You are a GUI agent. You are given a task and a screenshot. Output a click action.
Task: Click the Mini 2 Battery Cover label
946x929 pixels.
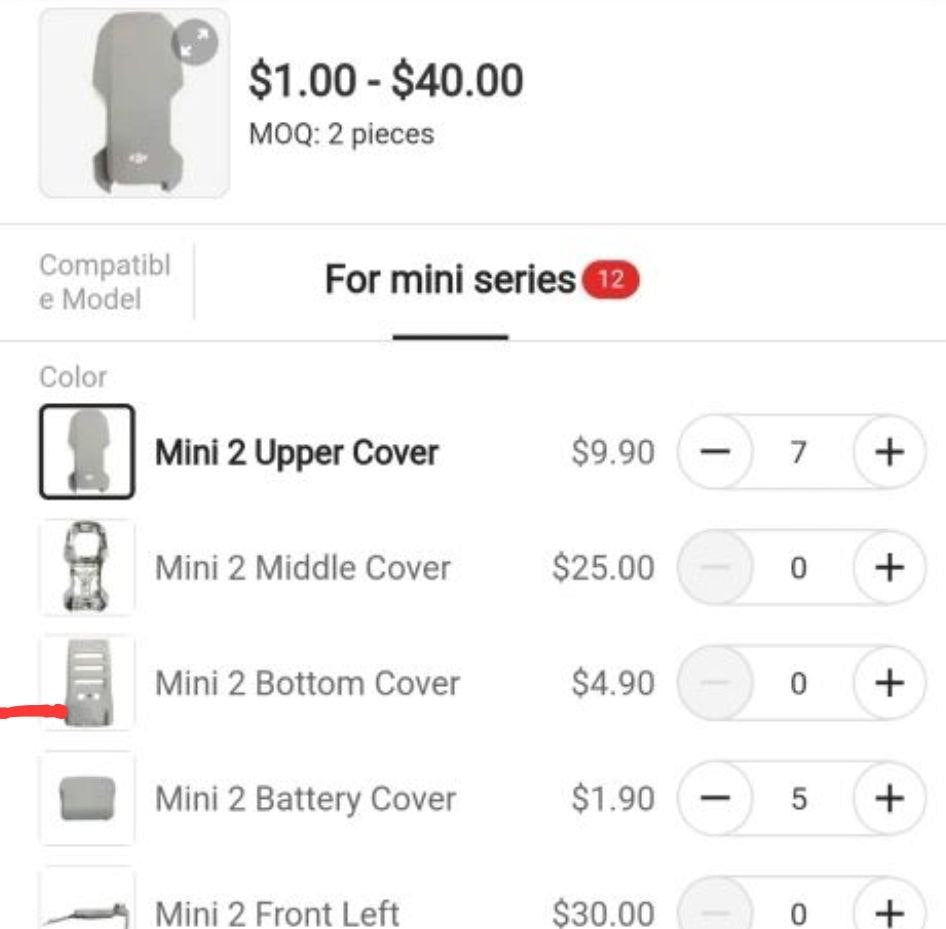(x=305, y=799)
